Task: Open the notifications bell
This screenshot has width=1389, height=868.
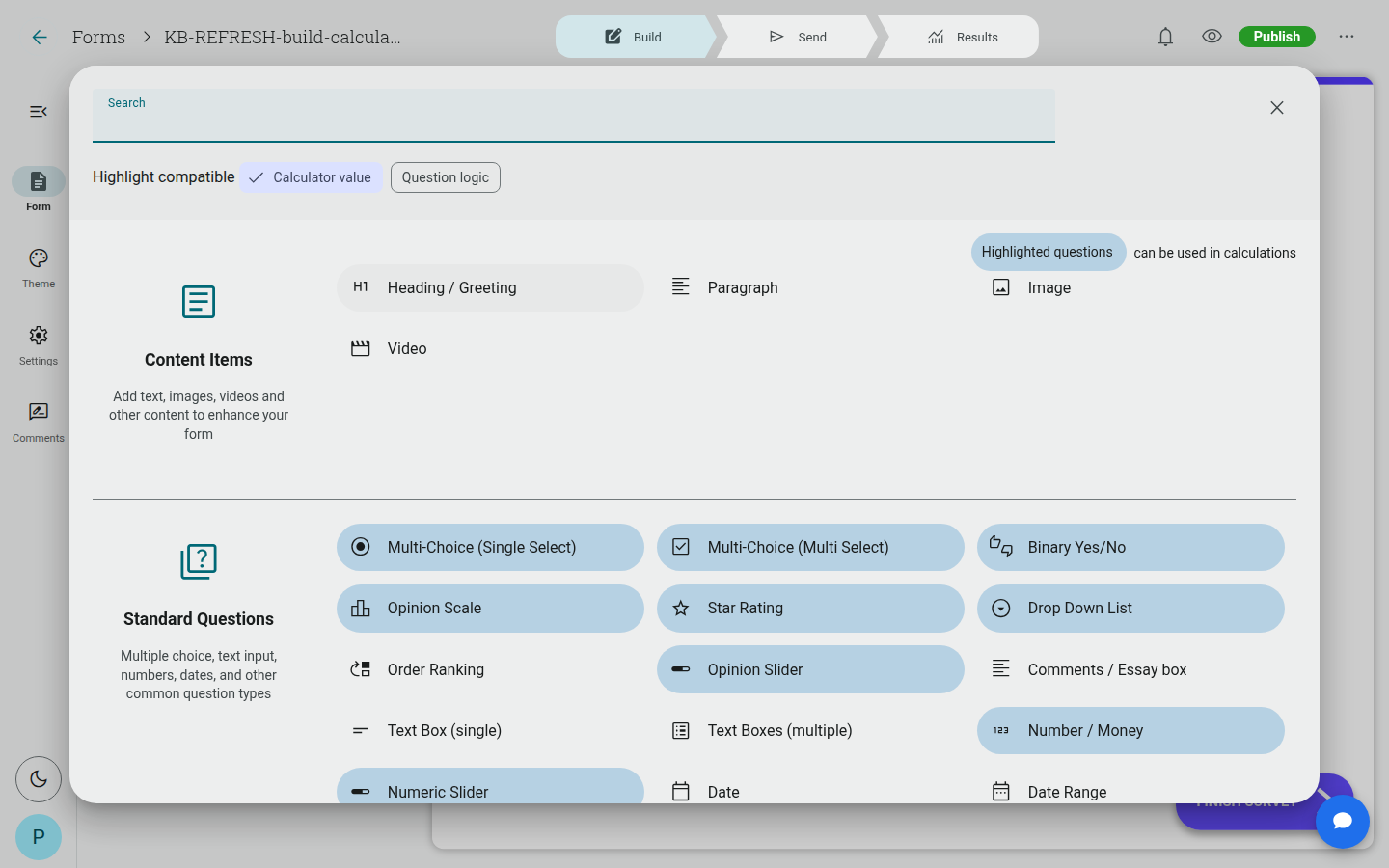Action: point(1165,37)
